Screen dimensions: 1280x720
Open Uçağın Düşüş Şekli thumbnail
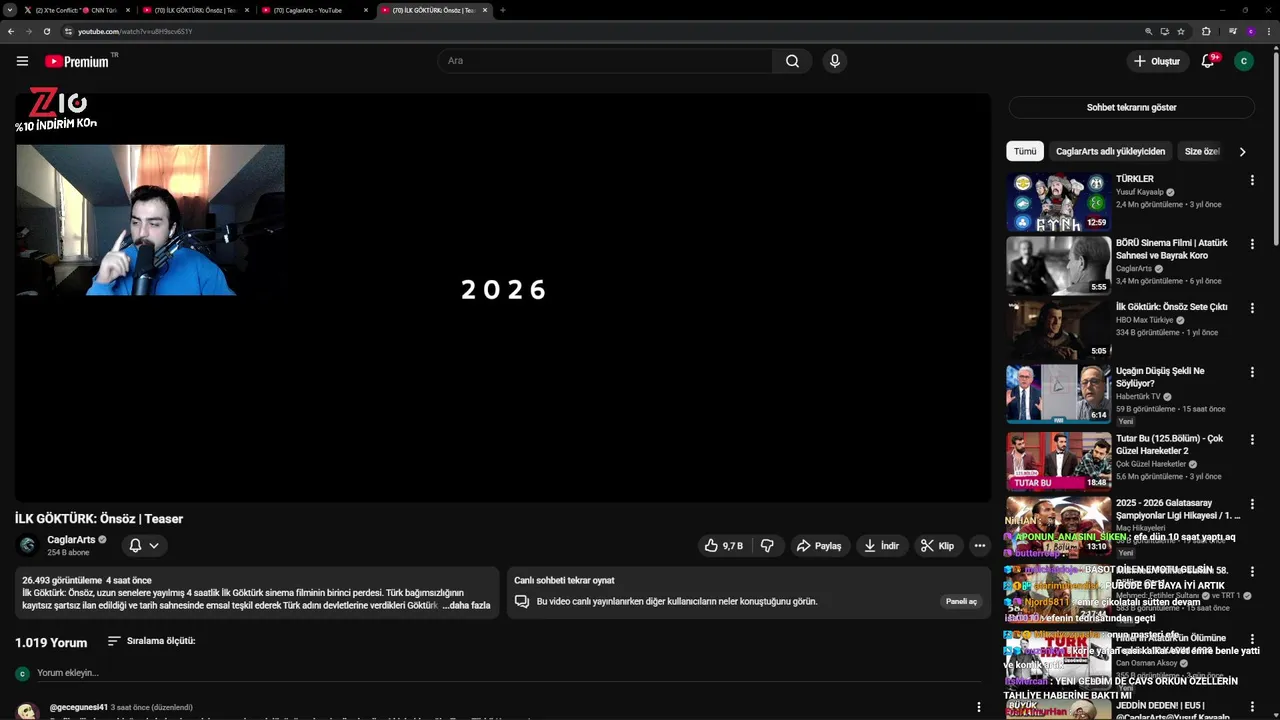[1058, 394]
